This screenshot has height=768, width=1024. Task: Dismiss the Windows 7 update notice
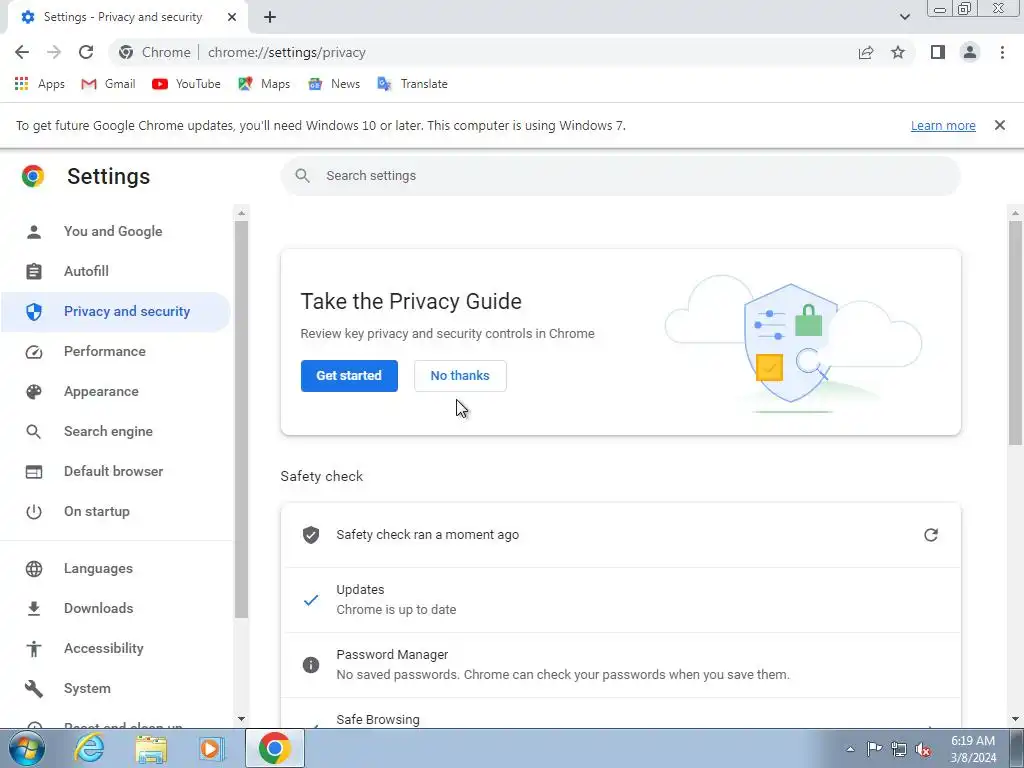(x=999, y=125)
